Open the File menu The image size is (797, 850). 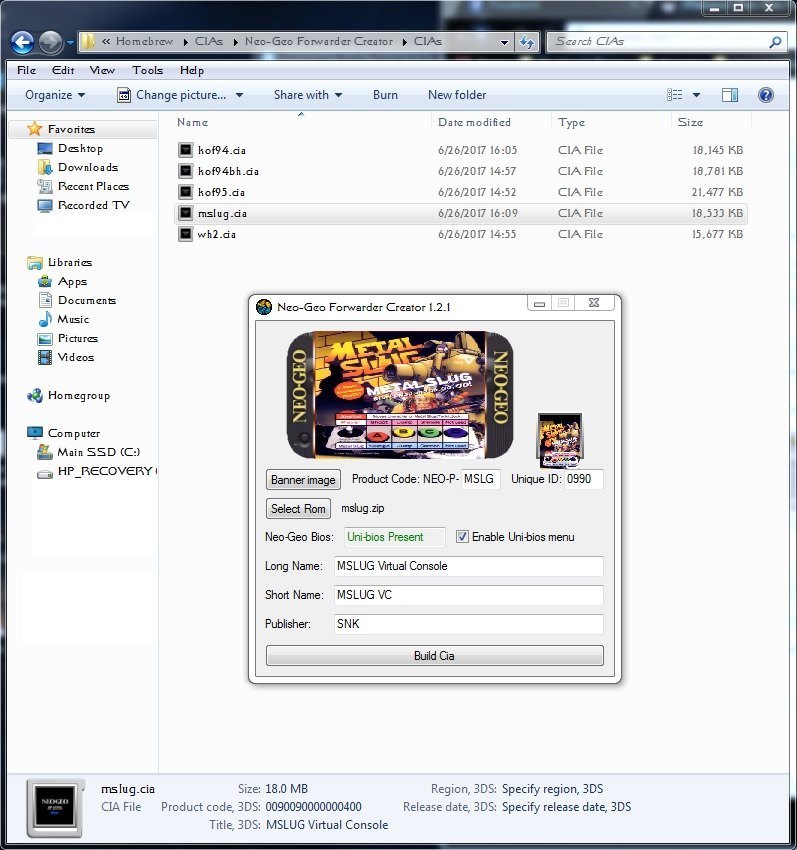26,70
